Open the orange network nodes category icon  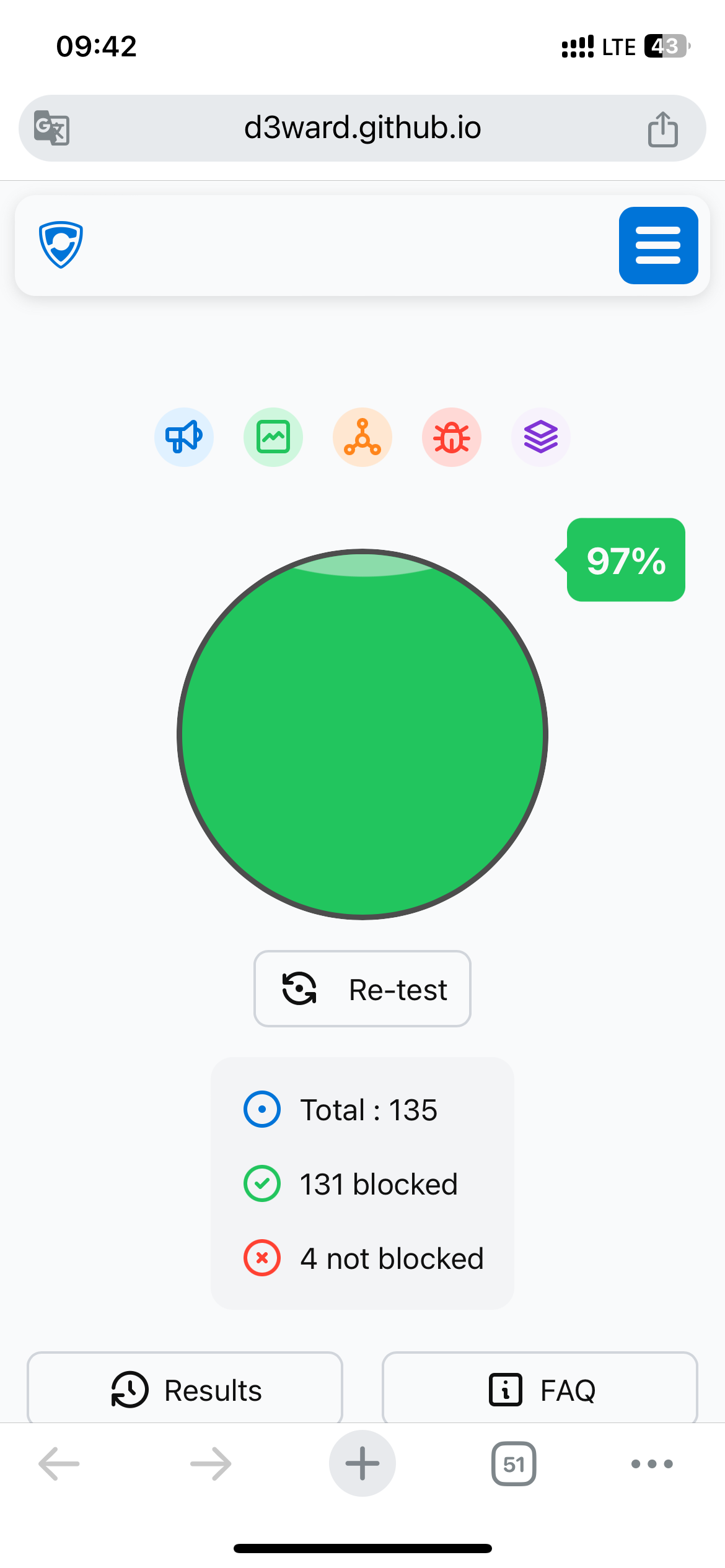click(362, 437)
